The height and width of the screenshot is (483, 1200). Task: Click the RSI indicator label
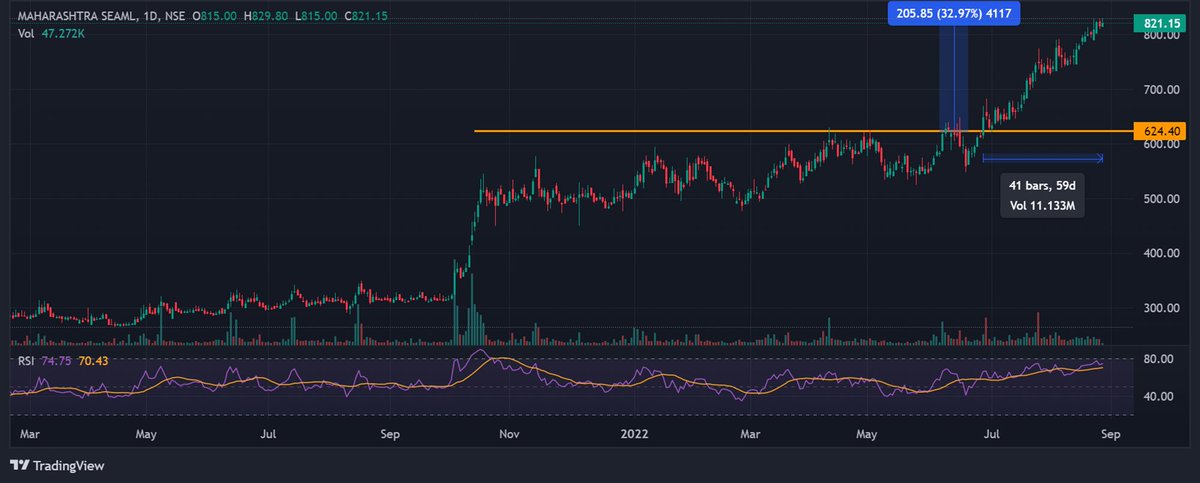[x=26, y=360]
